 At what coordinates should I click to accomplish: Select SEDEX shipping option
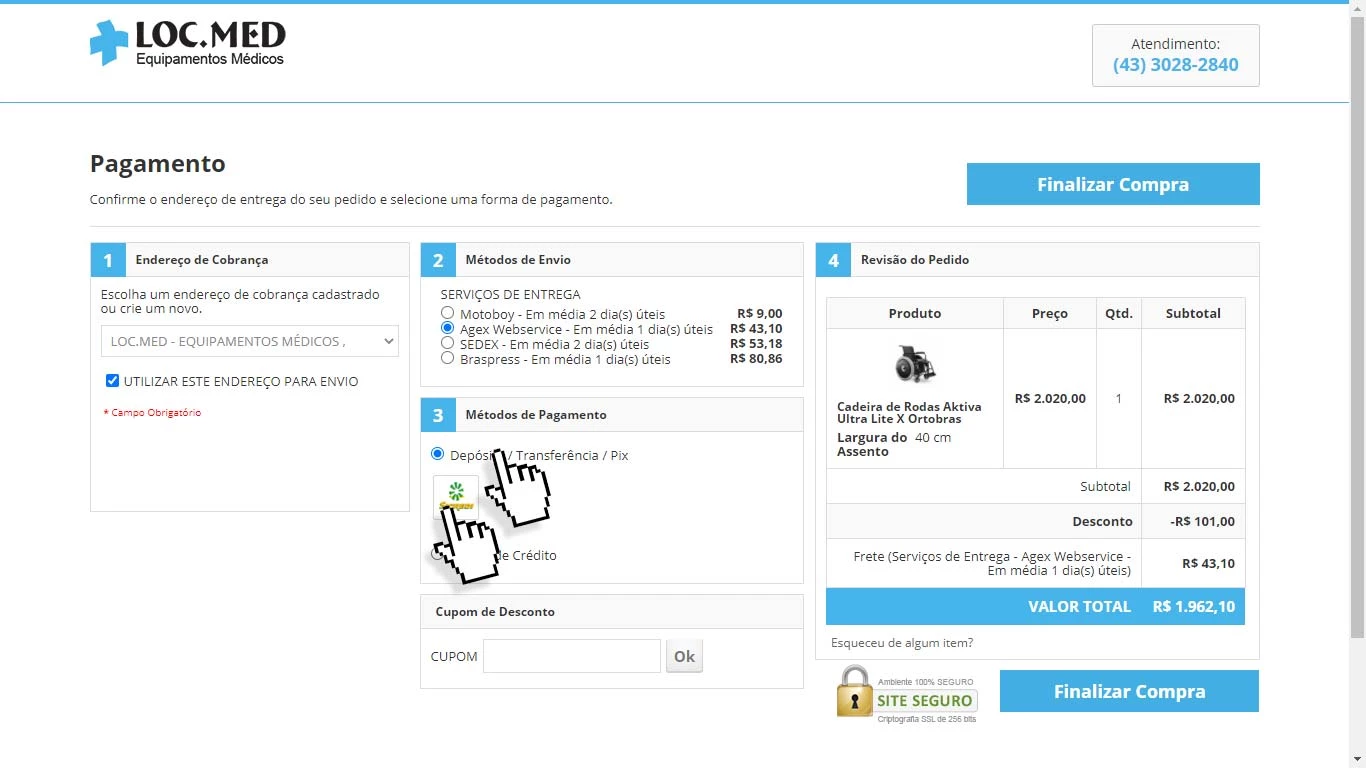point(447,343)
